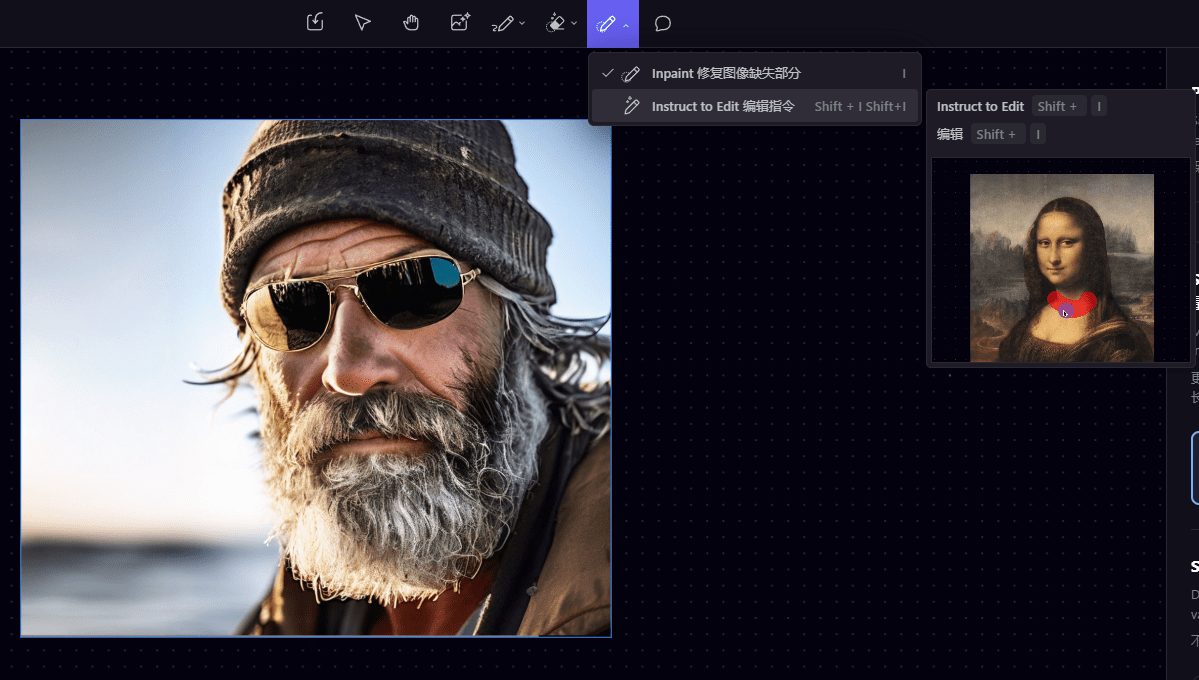Open the AI image generate tool
Image resolution: width=1199 pixels, height=680 pixels.
click(x=460, y=23)
